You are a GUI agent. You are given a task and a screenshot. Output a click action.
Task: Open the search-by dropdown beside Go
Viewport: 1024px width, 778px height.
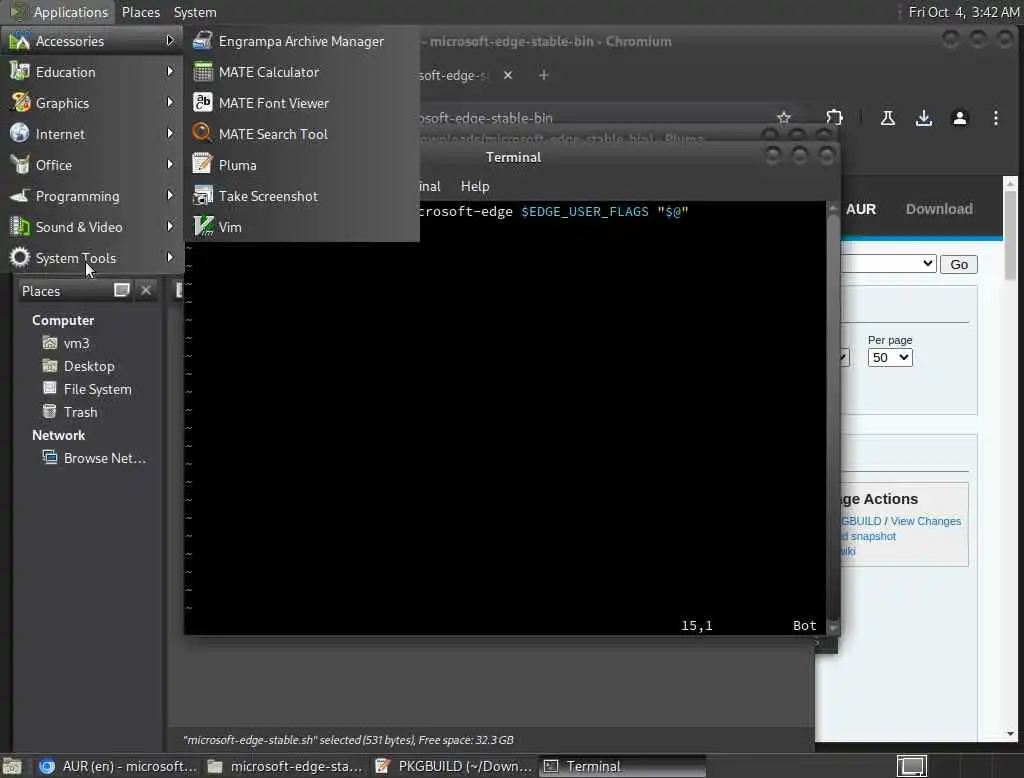(x=889, y=263)
